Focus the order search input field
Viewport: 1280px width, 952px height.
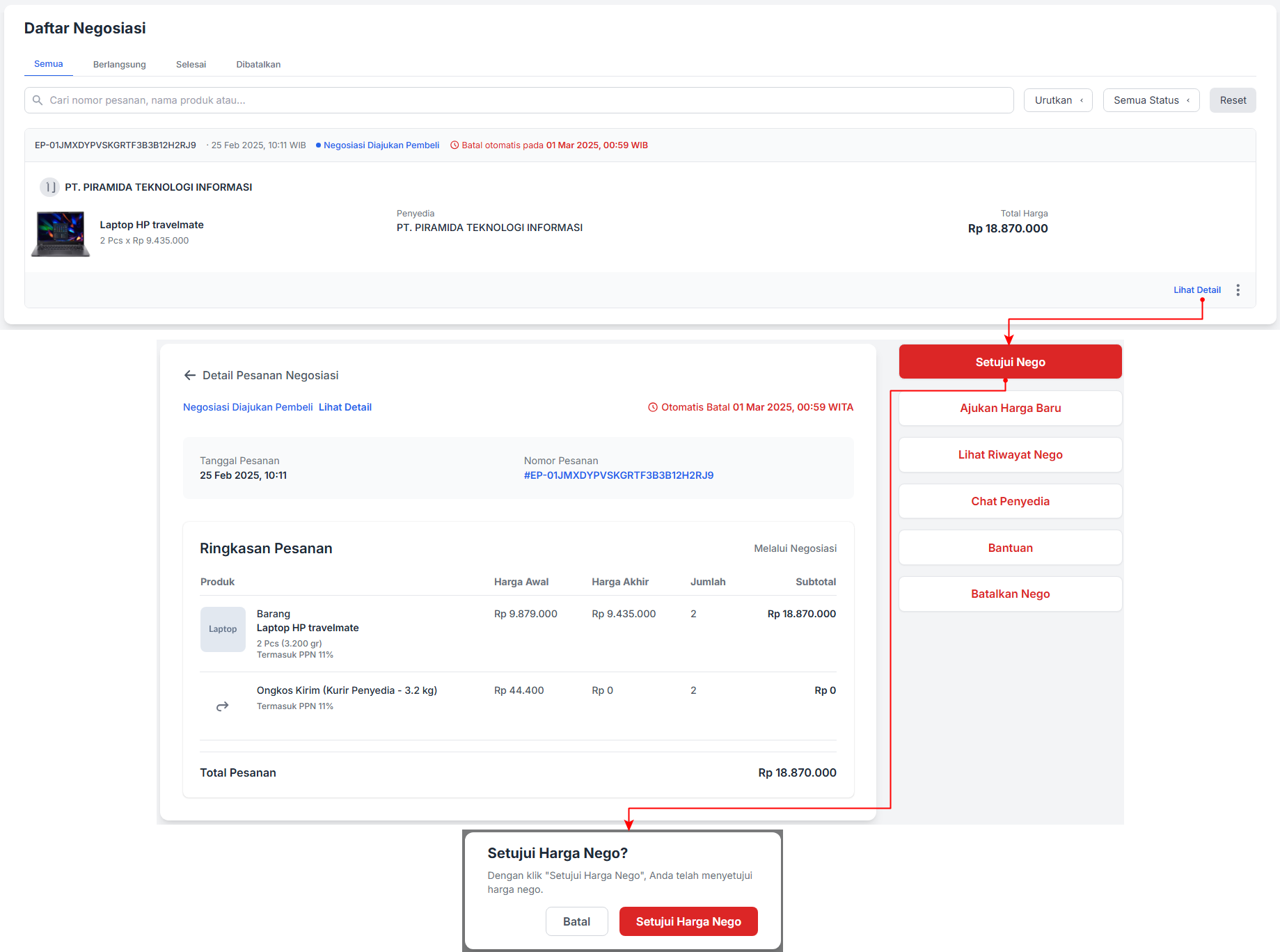coord(522,100)
